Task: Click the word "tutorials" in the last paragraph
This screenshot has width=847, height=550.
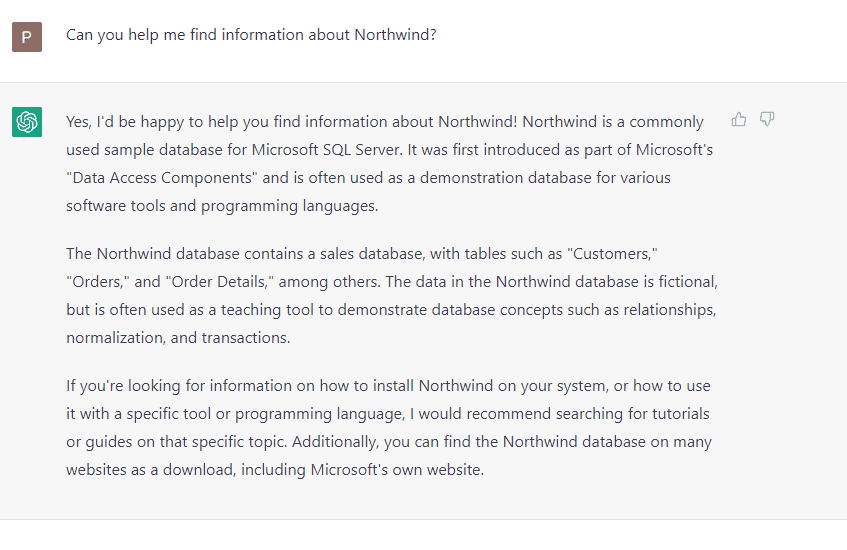Action: coord(678,413)
